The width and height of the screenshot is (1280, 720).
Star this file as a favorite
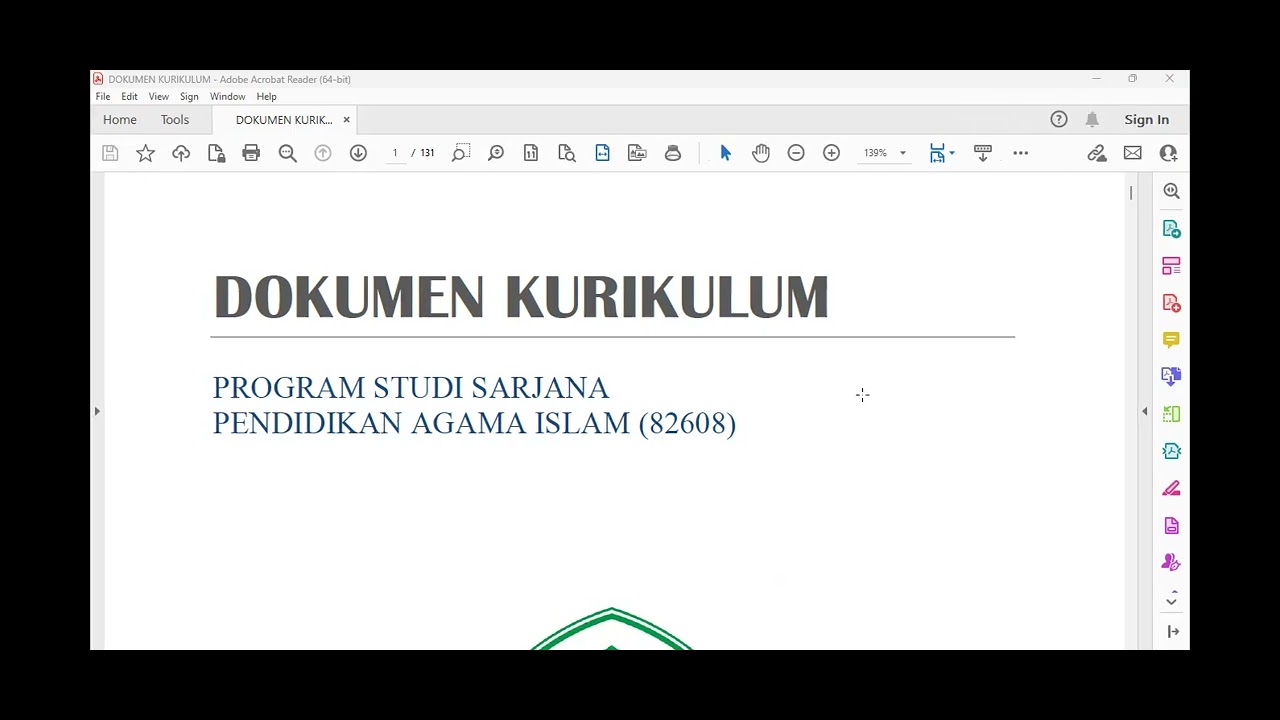(x=146, y=153)
